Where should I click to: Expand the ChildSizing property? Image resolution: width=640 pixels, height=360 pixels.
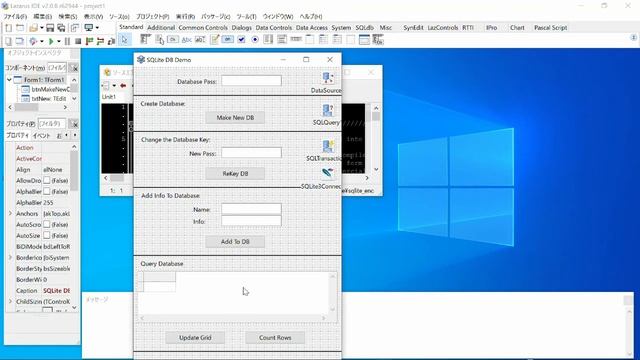pyautogui.click(x=10, y=302)
